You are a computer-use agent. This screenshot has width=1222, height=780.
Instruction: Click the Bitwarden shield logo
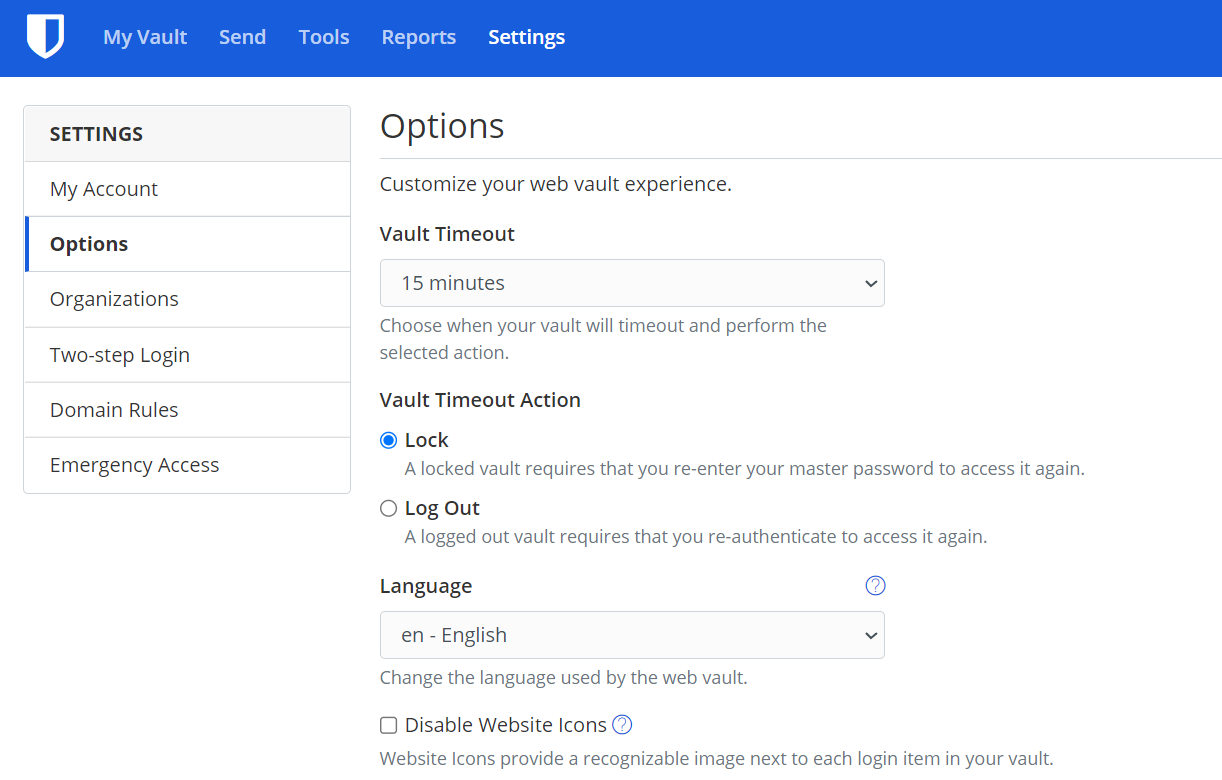45,37
